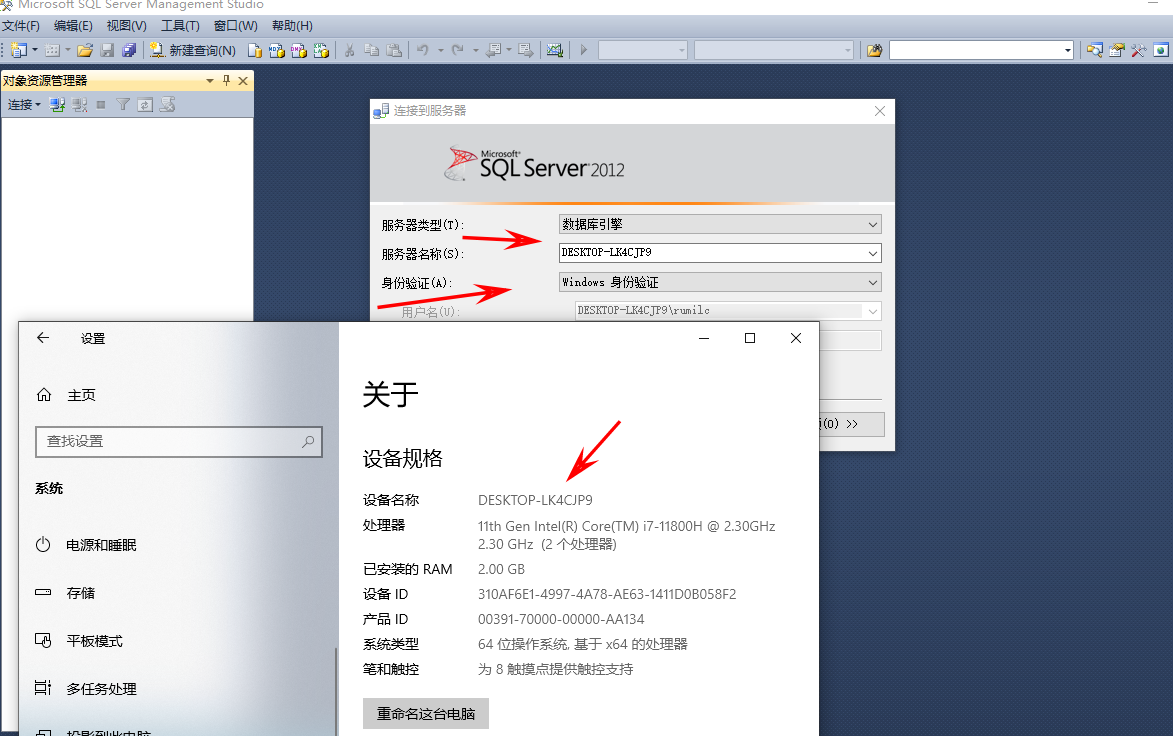Click the Open File folder icon
This screenshot has height=736, width=1173.
click(85, 50)
